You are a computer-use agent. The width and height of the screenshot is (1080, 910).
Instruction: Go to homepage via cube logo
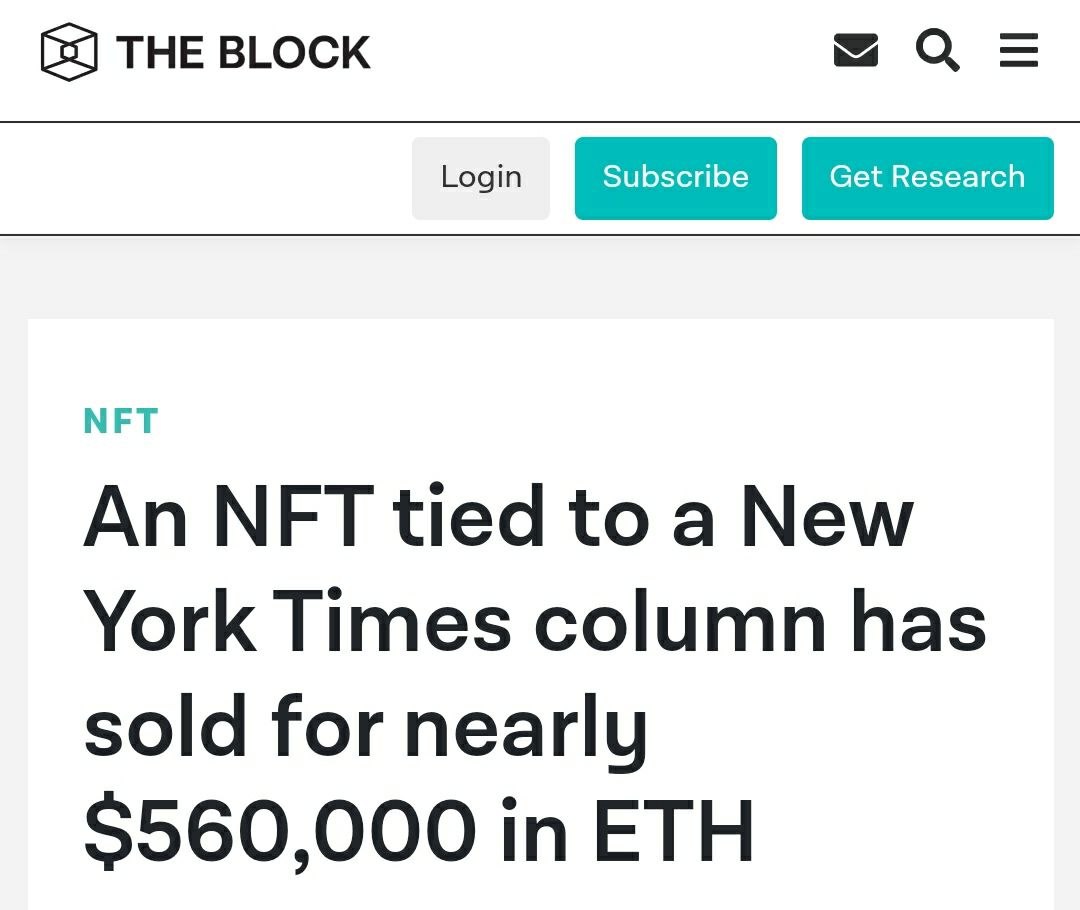[69, 52]
